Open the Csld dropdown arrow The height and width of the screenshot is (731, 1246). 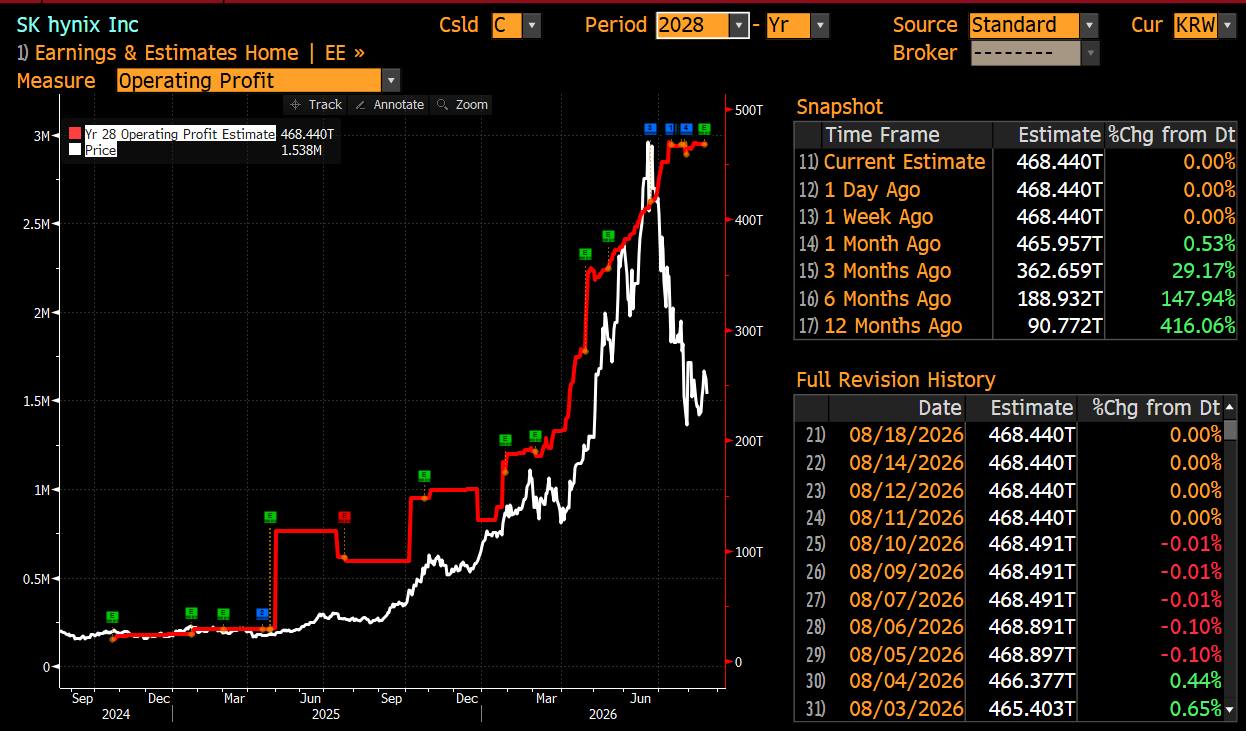(x=532, y=26)
